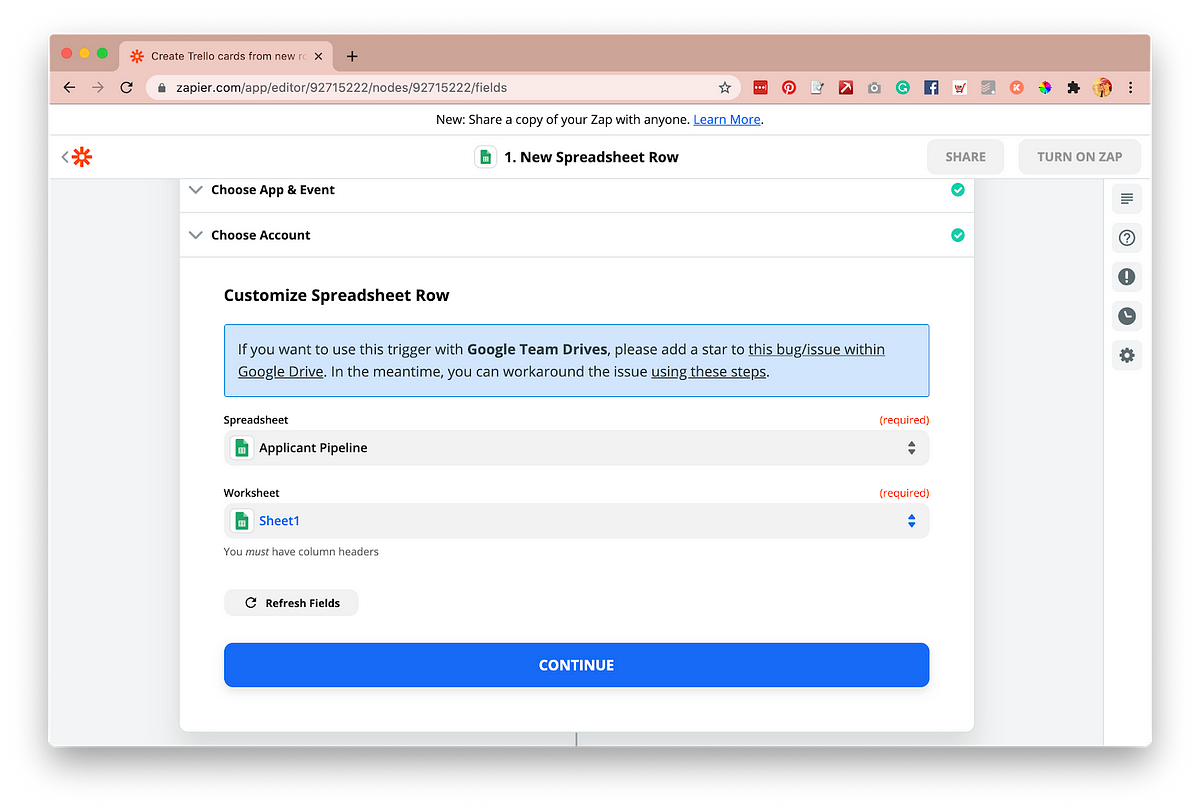This screenshot has height=812, width=1200.
Task: Click the notepad-with-pencil extension icon
Action: click(x=817, y=88)
